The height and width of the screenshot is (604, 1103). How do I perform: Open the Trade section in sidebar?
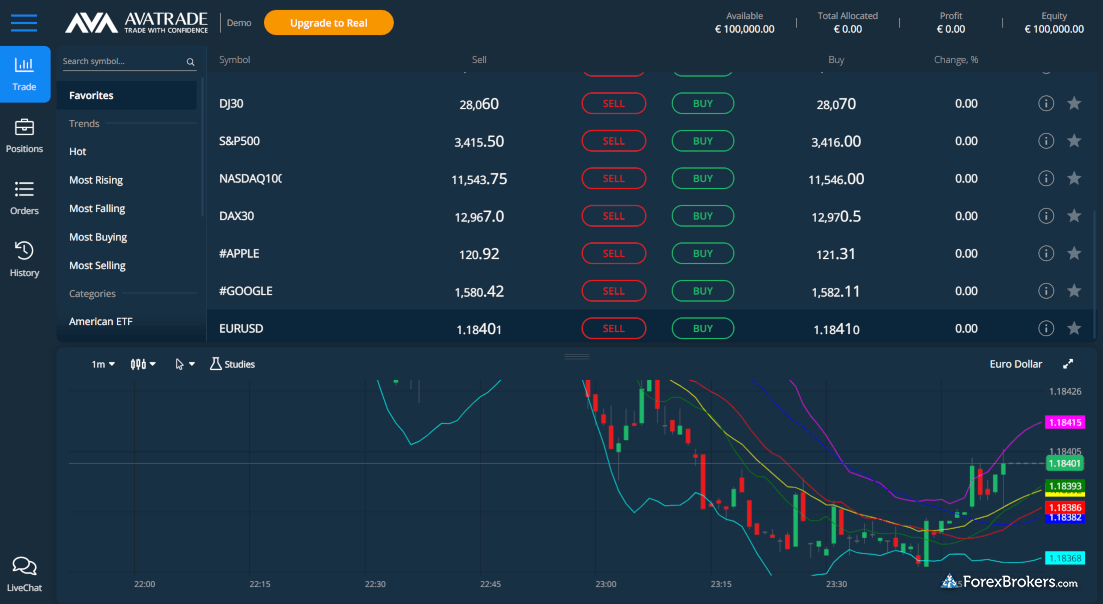click(25, 74)
